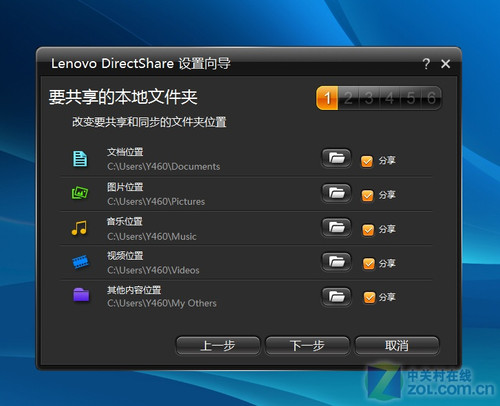Image resolution: width=500 pixels, height=406 pixels.
Task: Click path C:\Users\Y460\Pictures
Action: pos(156,201)
